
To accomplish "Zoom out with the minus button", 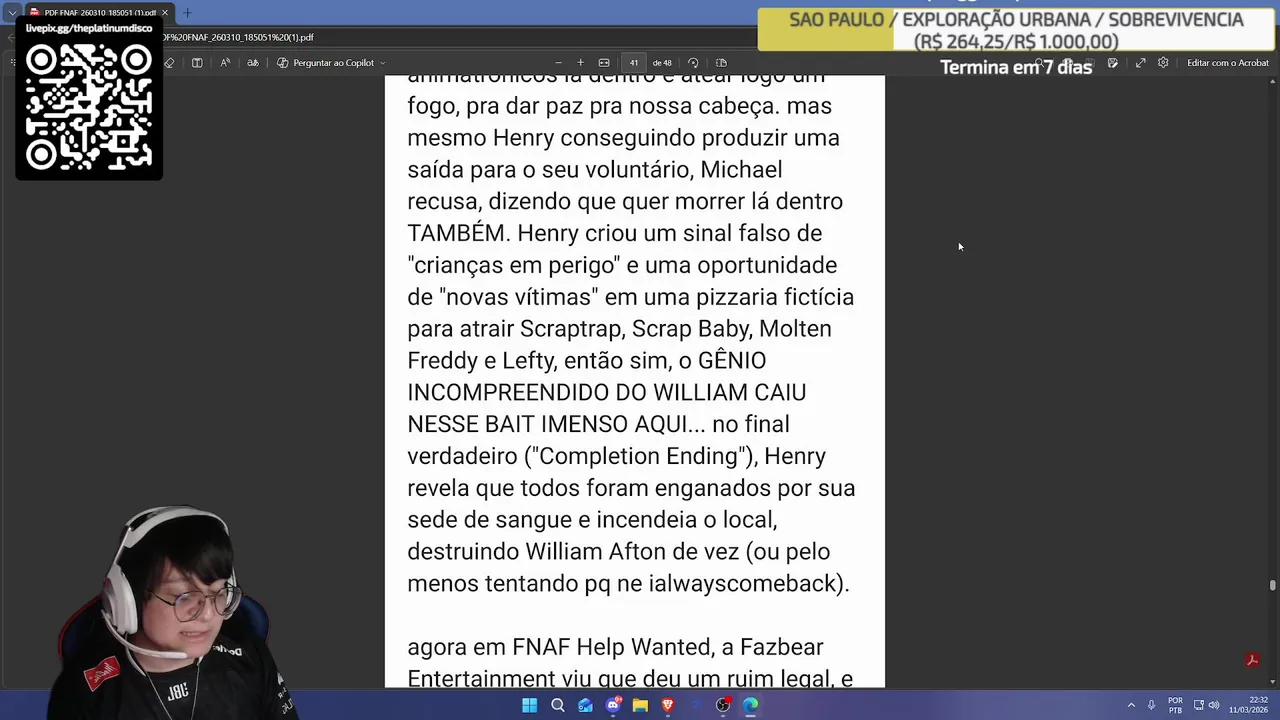I will pos(558,63).
